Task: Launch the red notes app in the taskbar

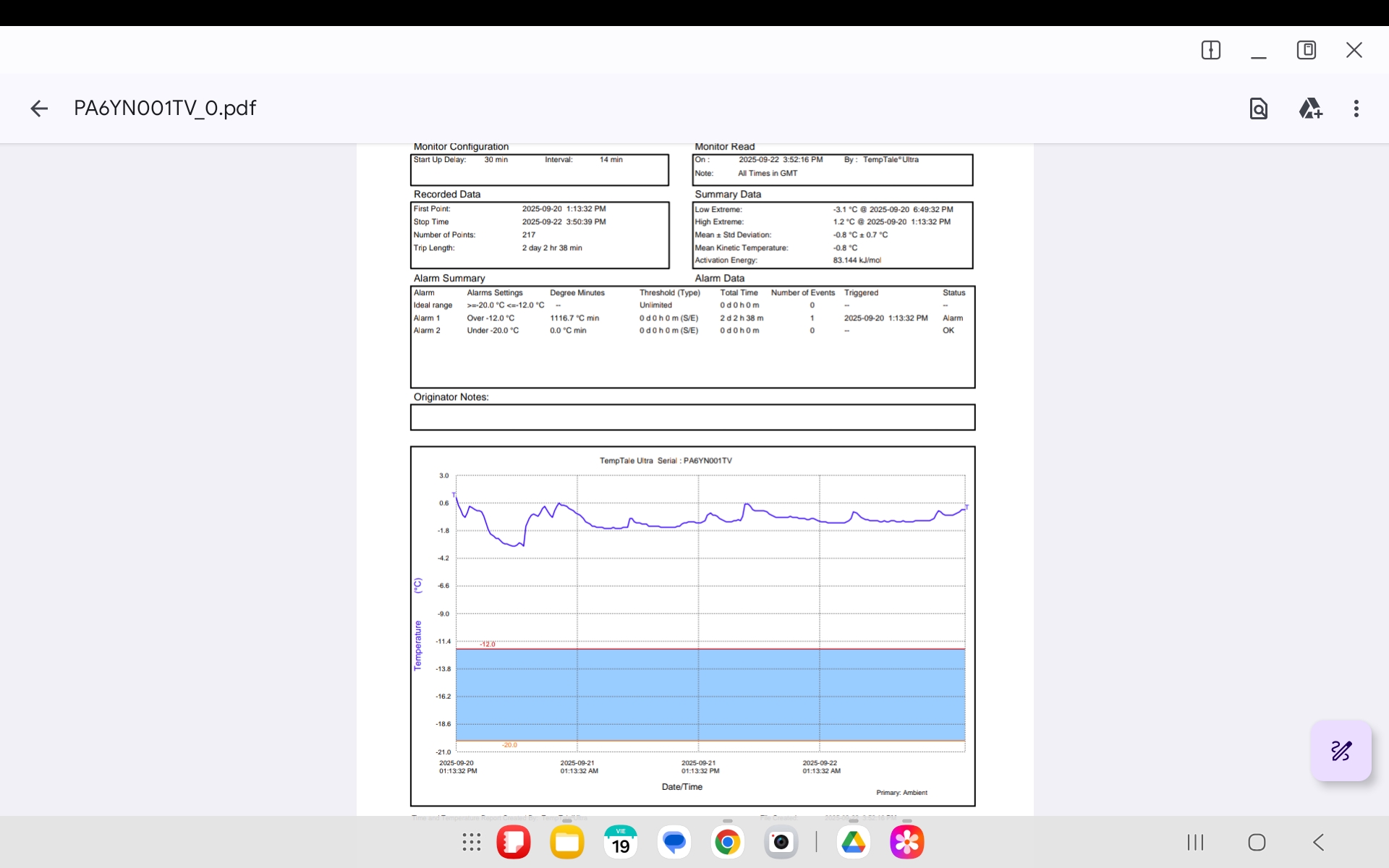Action: (x=514, y=842)
